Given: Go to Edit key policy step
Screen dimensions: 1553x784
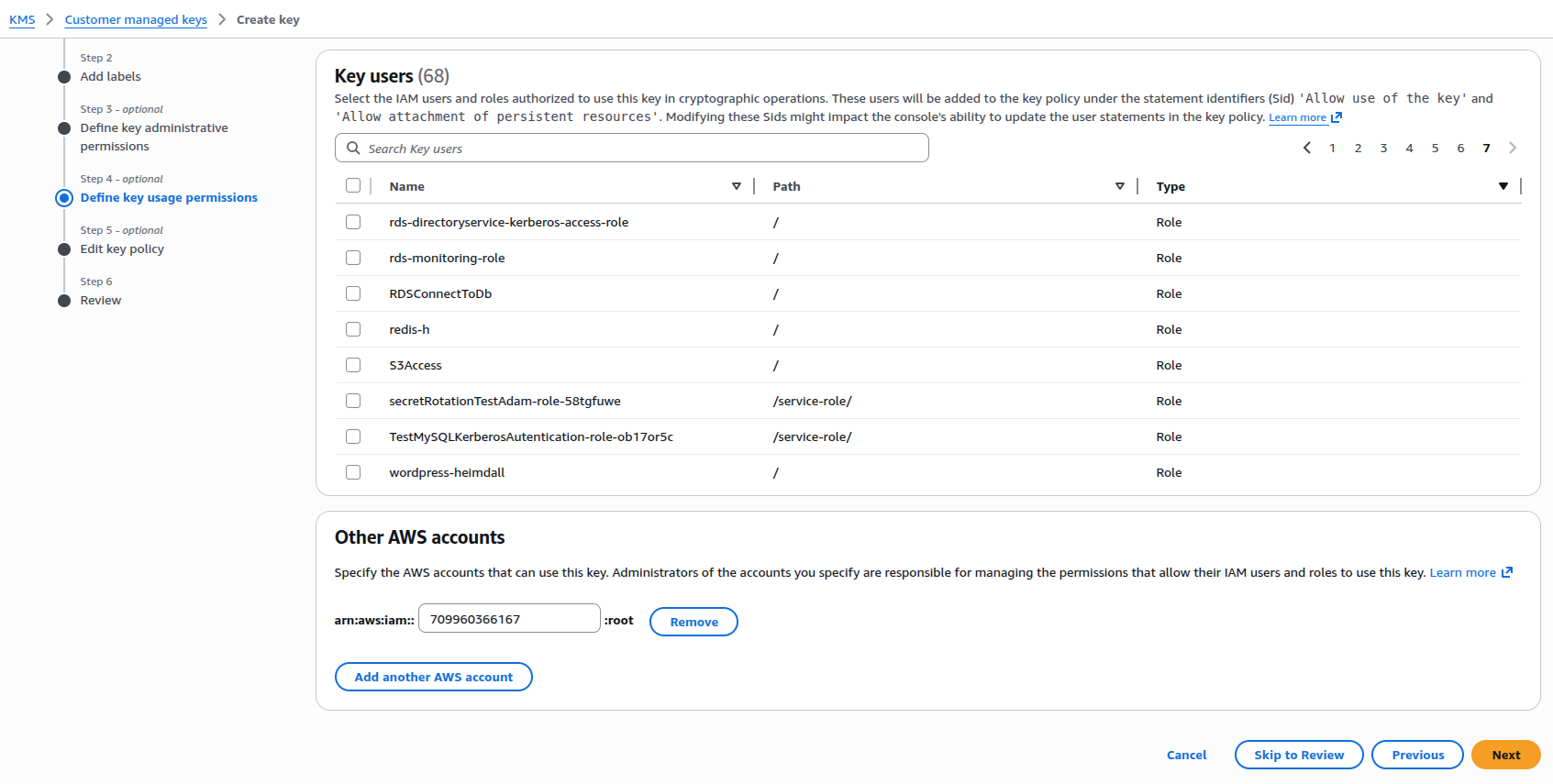Looking at the screenshot, I should click(x=63, y=248).
